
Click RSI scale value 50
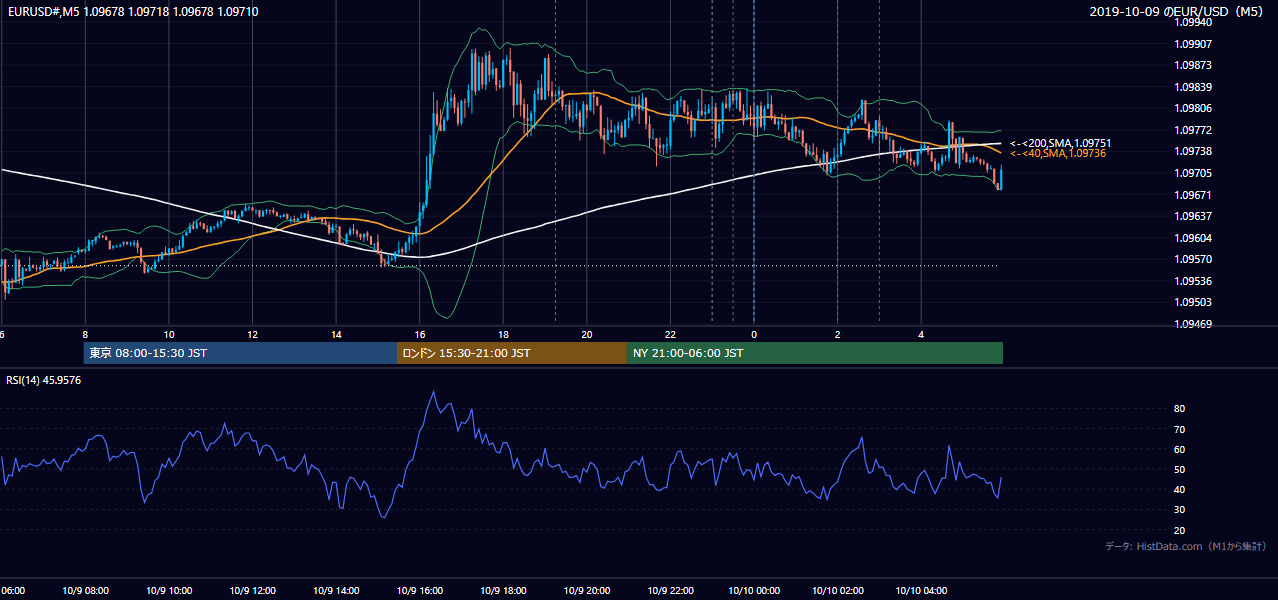click(x=1180, y=470)
